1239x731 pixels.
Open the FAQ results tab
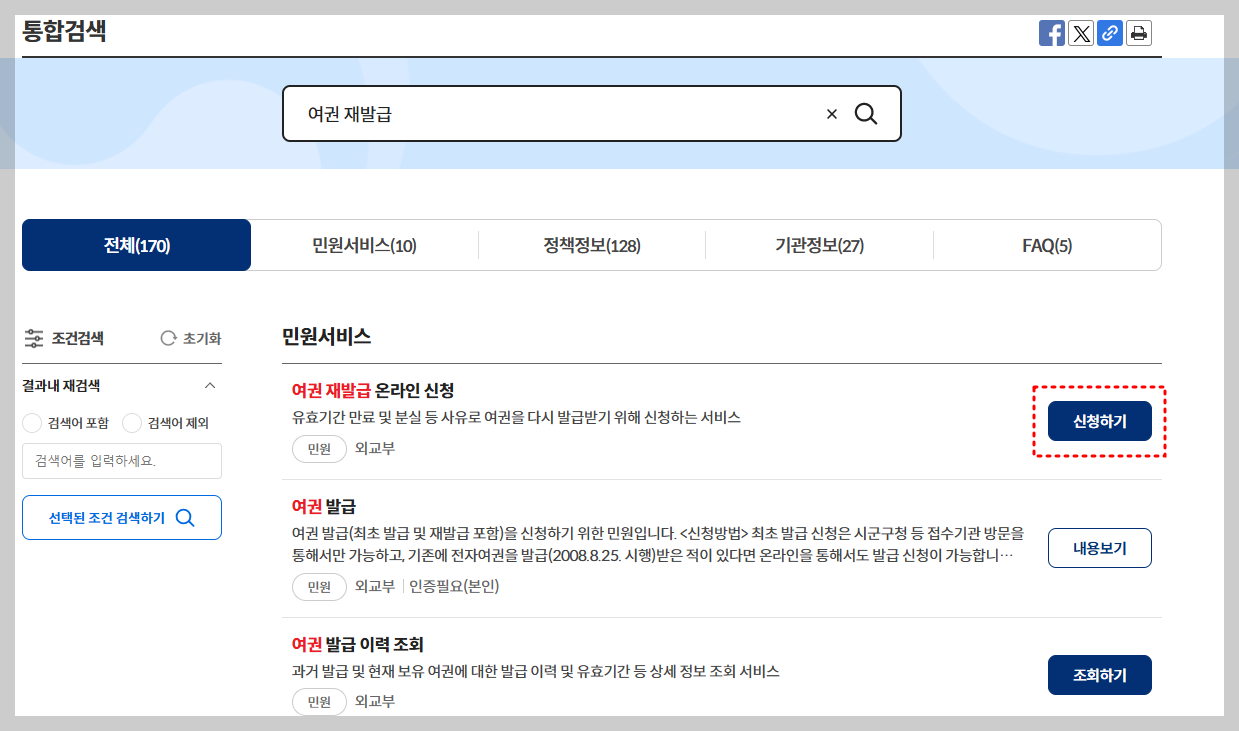point(1047,244)
